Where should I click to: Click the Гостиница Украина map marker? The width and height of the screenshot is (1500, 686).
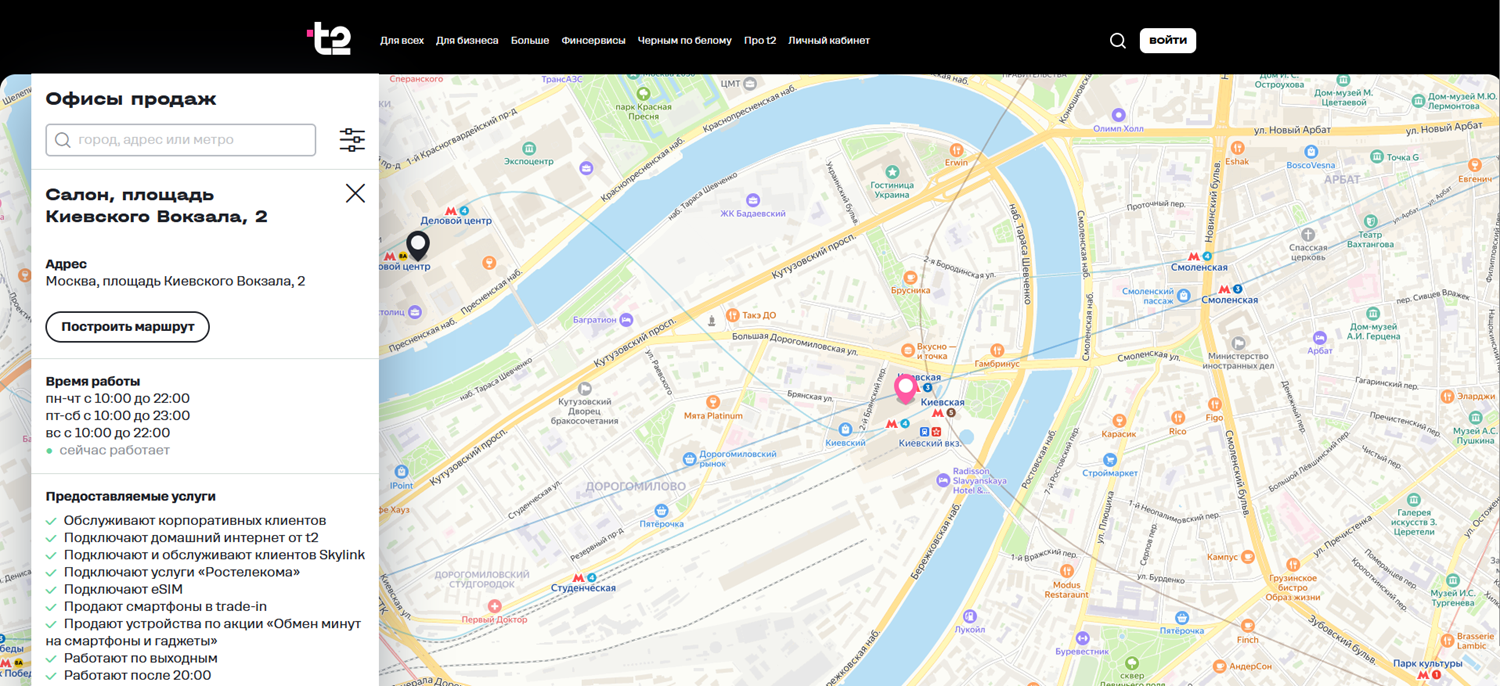click(x=893, y=172)
